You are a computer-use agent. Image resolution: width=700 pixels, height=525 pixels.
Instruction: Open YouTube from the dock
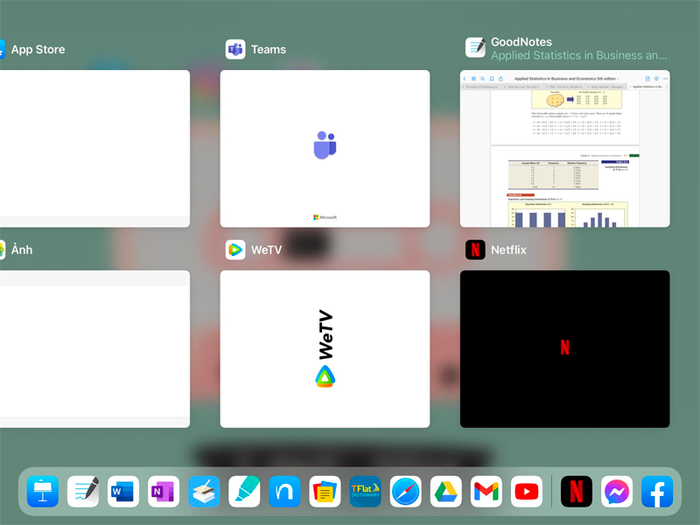click(x=526, y=491)
